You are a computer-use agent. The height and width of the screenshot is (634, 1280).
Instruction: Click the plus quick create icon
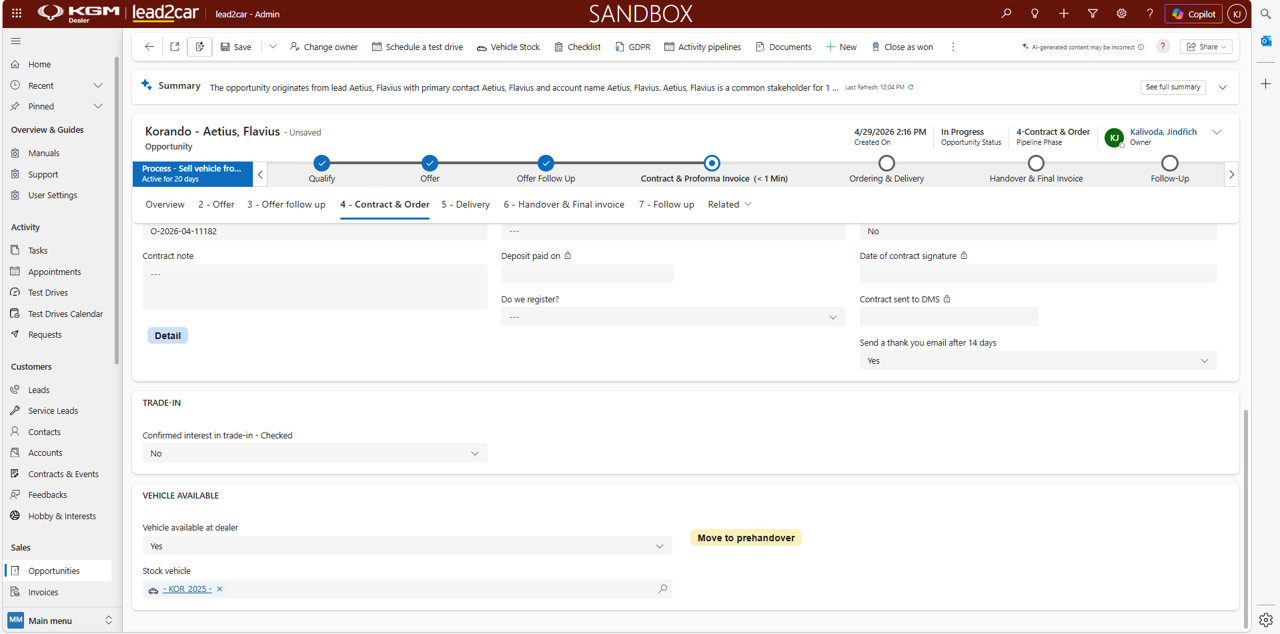(1064, 14)
